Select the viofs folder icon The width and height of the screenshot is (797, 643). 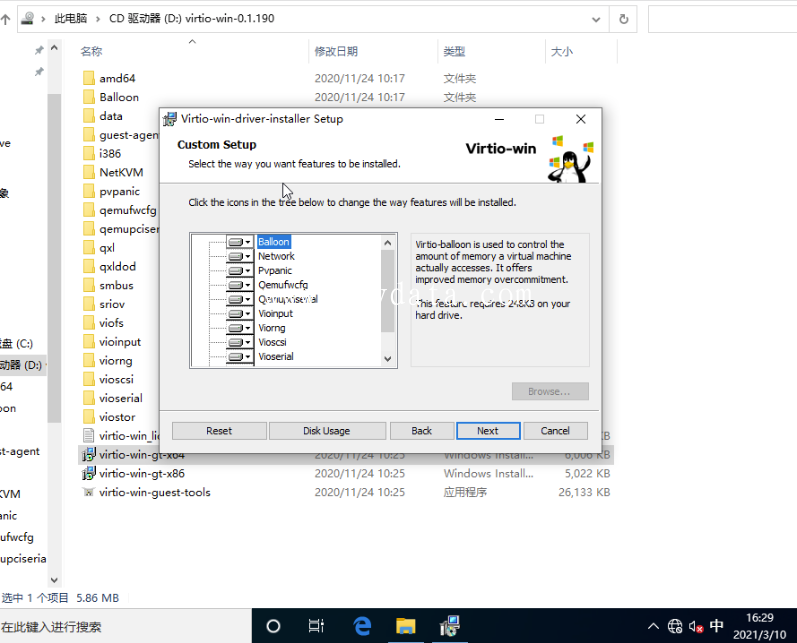89,323
